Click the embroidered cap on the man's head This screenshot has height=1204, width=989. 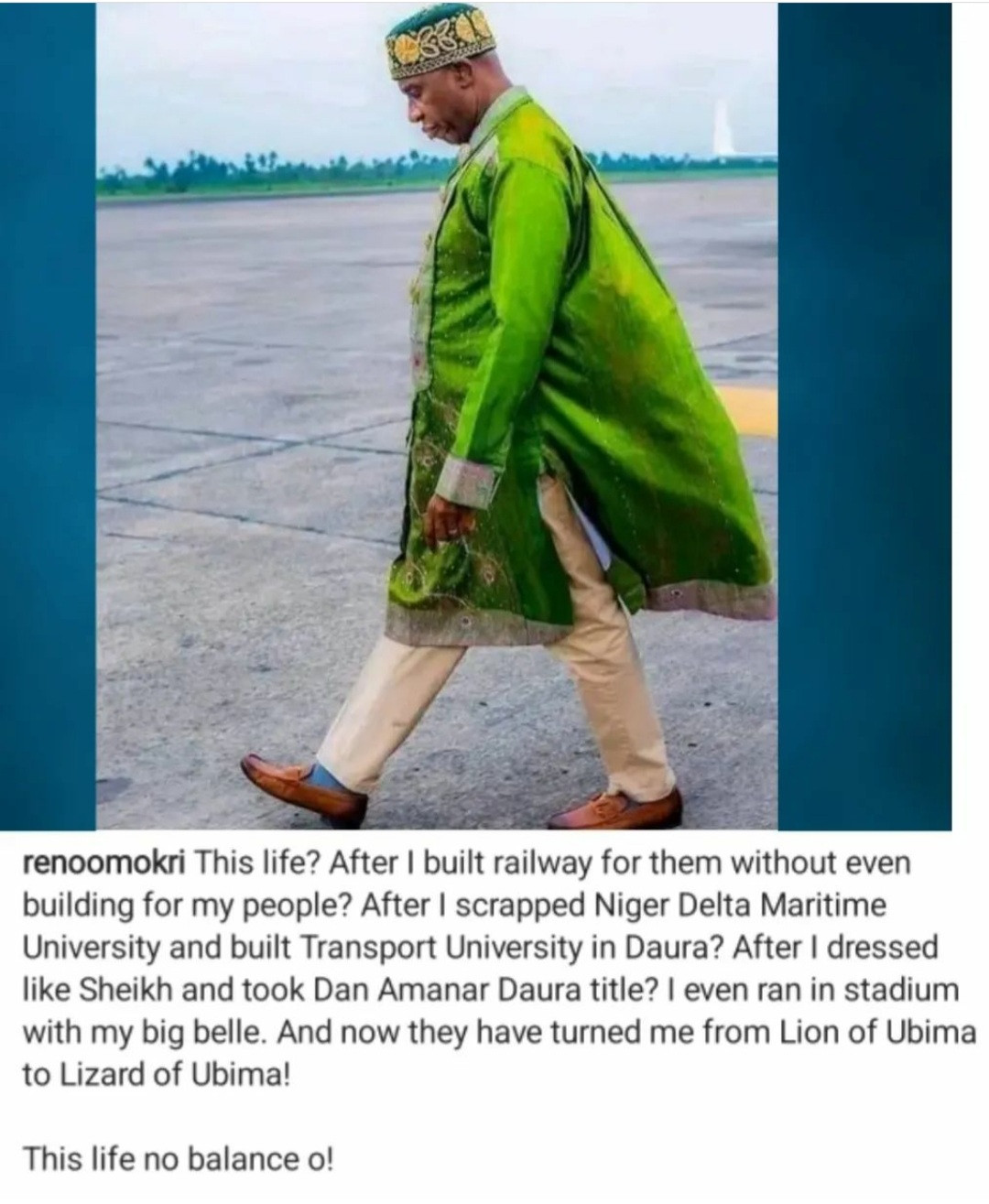[439, 41]
